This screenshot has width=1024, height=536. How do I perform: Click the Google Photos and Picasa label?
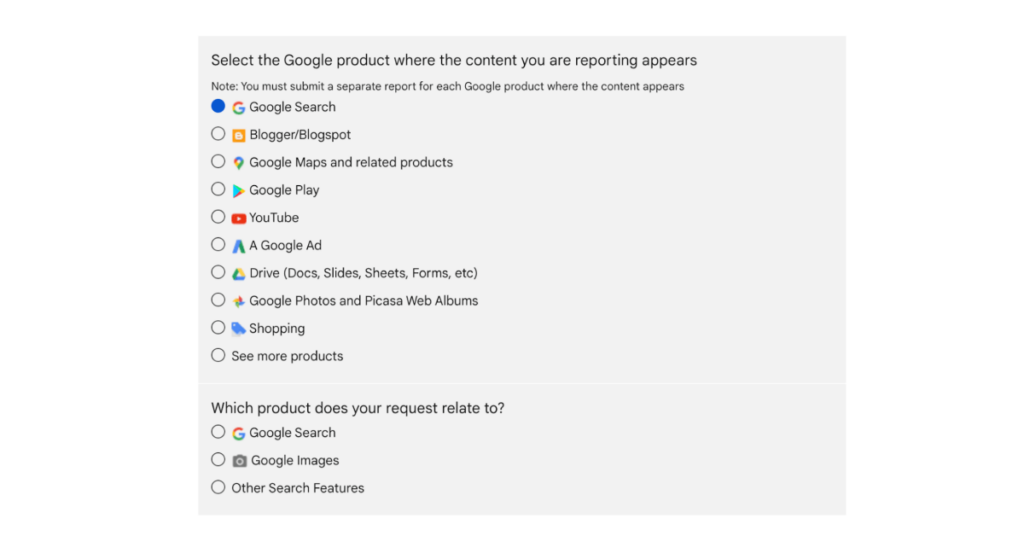[363, 301]
